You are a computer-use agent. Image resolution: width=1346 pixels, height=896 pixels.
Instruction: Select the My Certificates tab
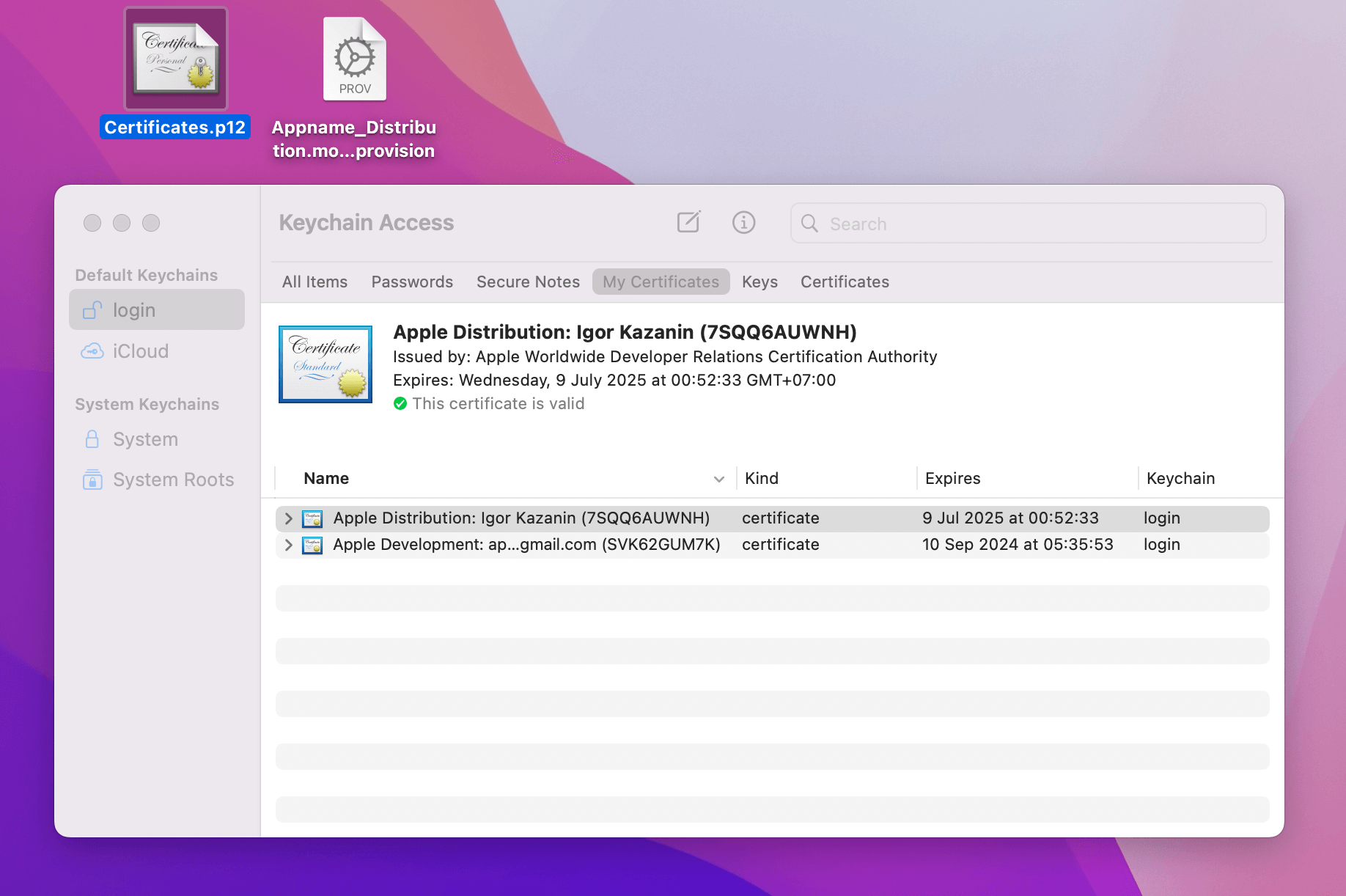click(661, 282)
